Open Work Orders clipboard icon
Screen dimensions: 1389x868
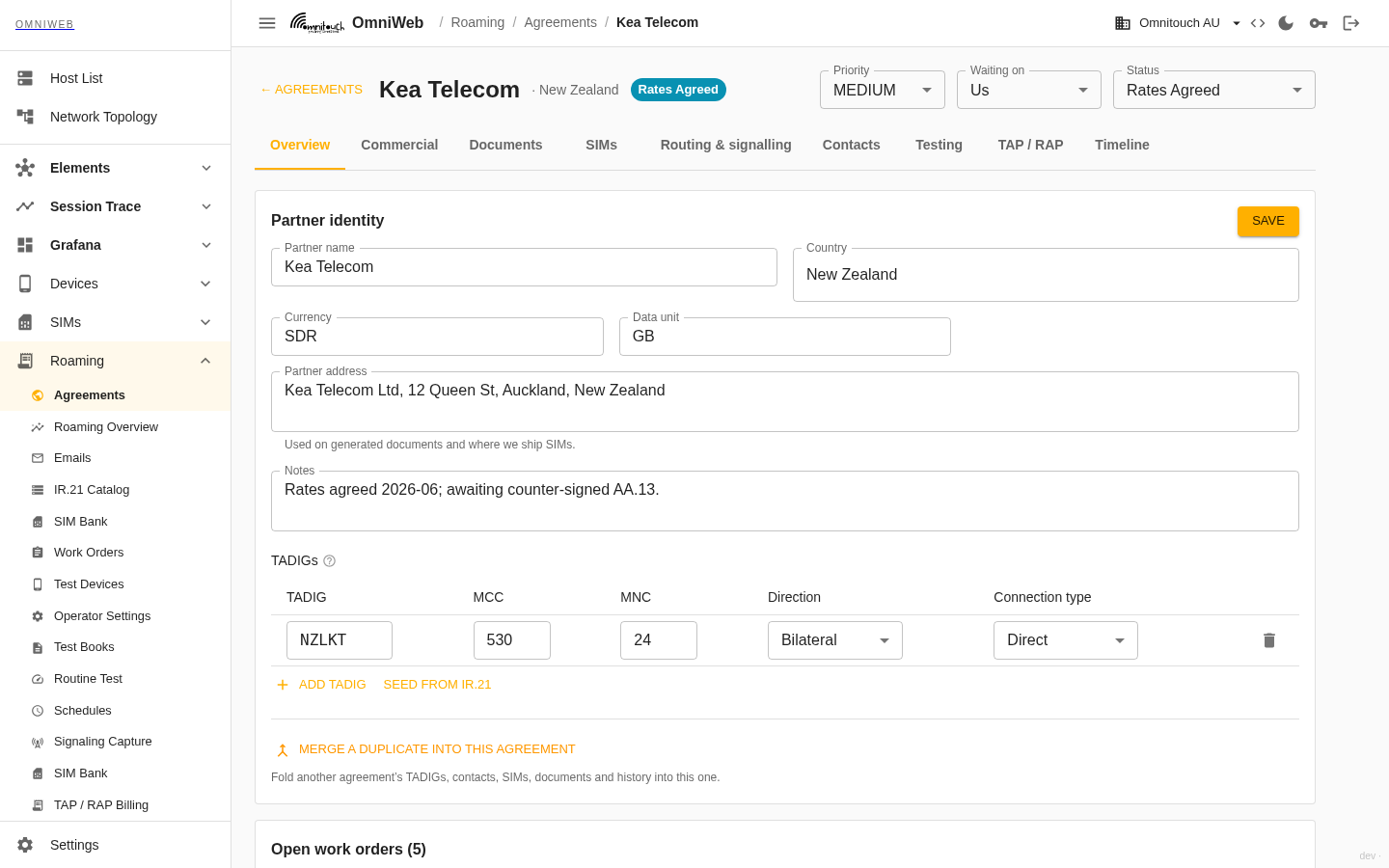(38, 553)
